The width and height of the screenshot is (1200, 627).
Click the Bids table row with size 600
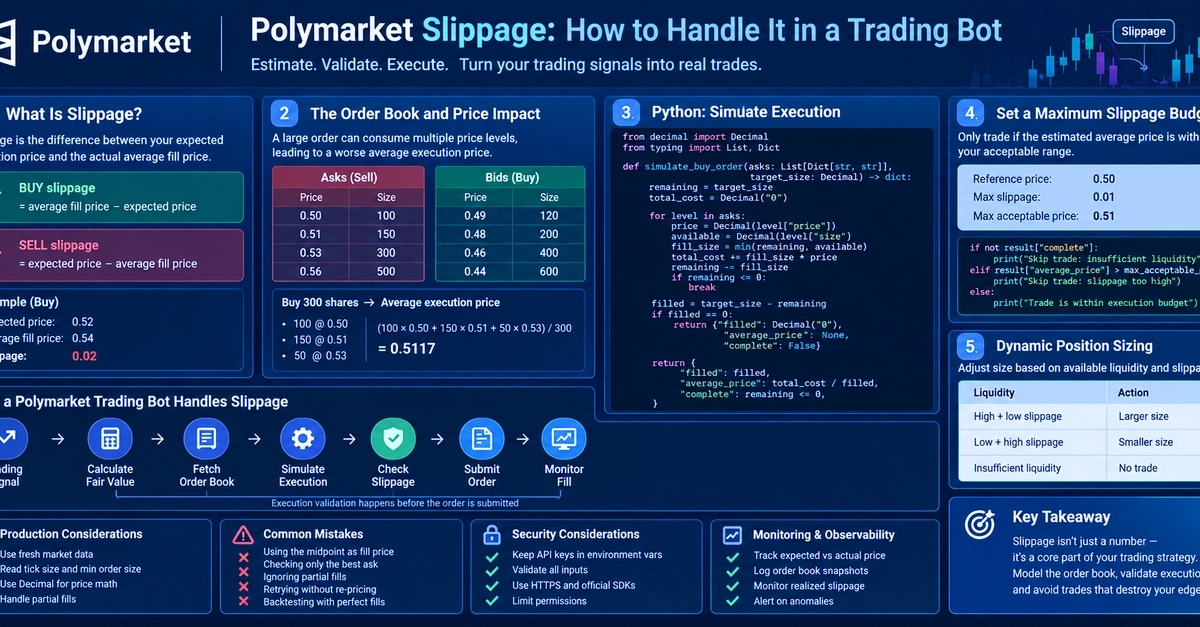pos(510,271)
